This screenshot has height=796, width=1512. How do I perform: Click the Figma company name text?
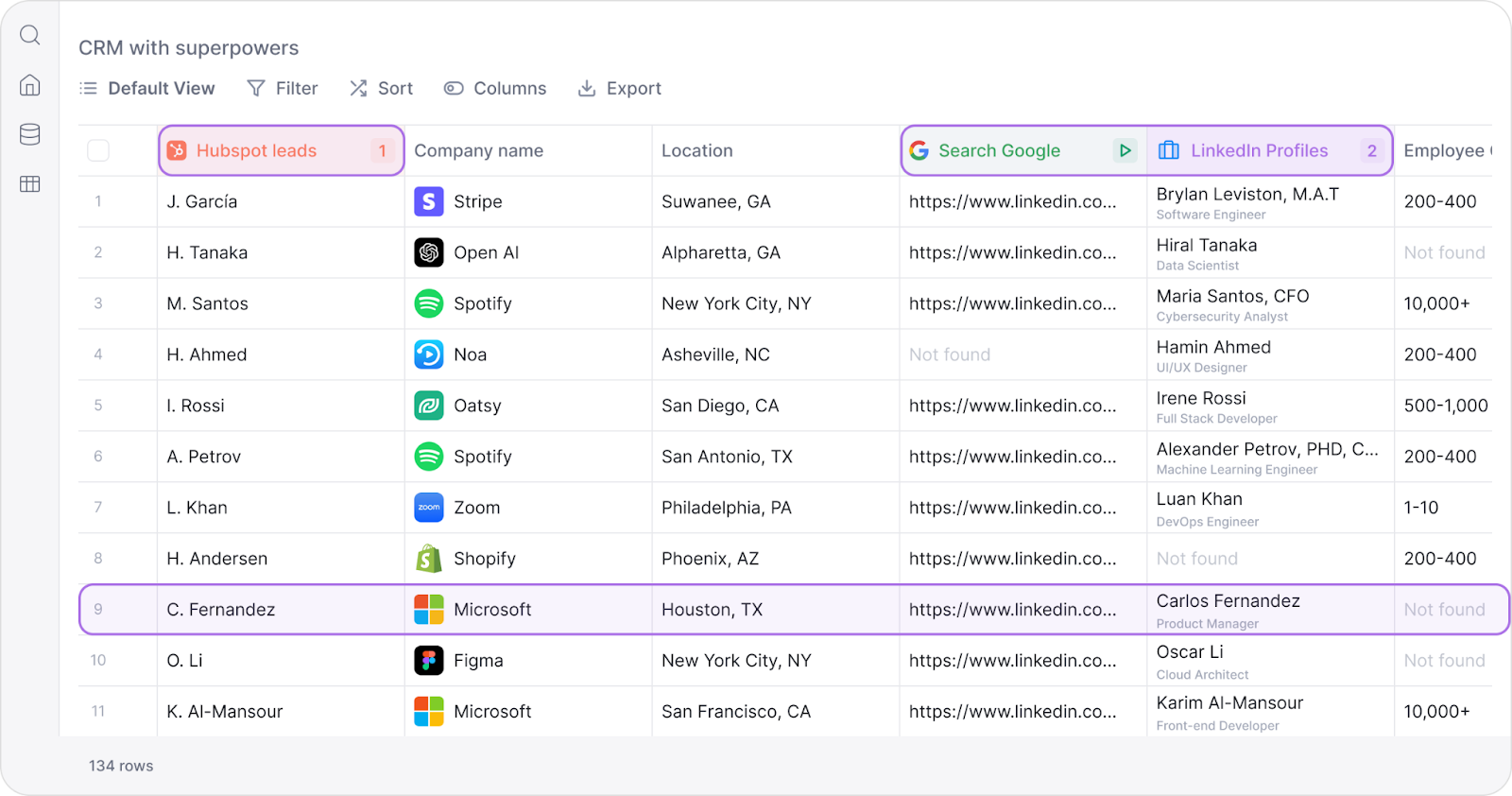[478, 661]
